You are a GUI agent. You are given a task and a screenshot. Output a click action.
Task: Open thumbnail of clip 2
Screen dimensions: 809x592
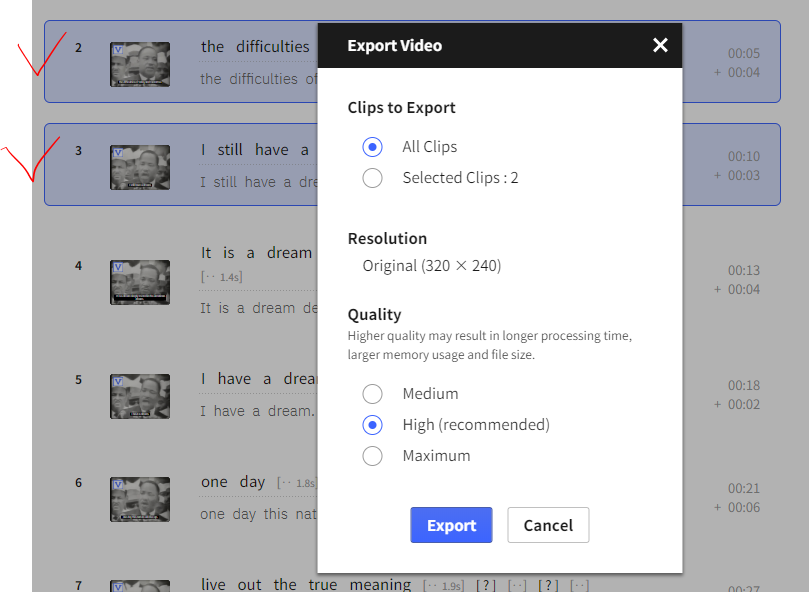(140, 65)
